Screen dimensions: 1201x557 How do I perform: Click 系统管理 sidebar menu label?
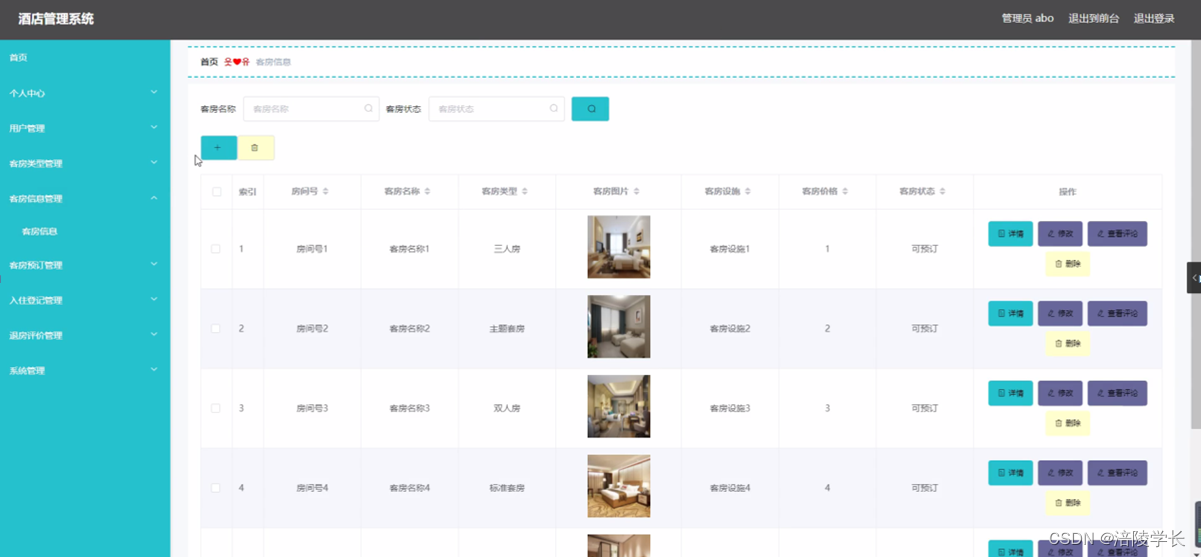click(27, 370)
